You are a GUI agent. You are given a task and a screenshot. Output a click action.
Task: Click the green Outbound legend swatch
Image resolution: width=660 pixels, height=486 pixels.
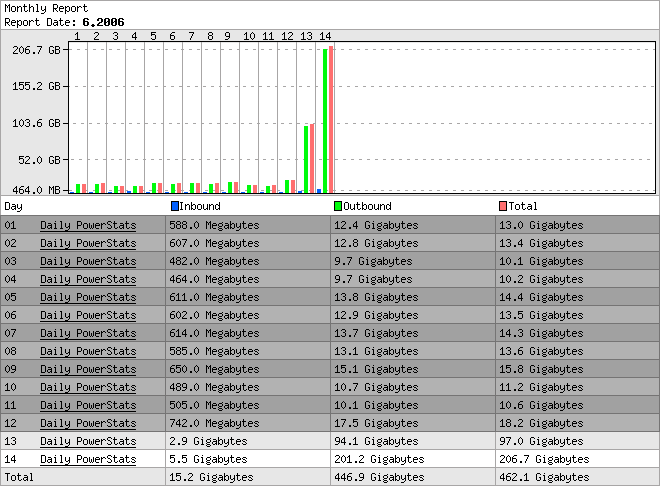(338, 206)
